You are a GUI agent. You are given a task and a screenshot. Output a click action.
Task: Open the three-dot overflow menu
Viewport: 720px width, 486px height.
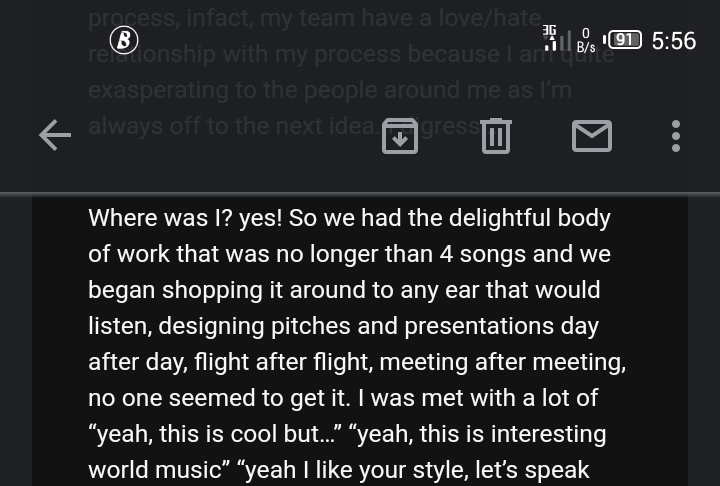tap(676, 136)
